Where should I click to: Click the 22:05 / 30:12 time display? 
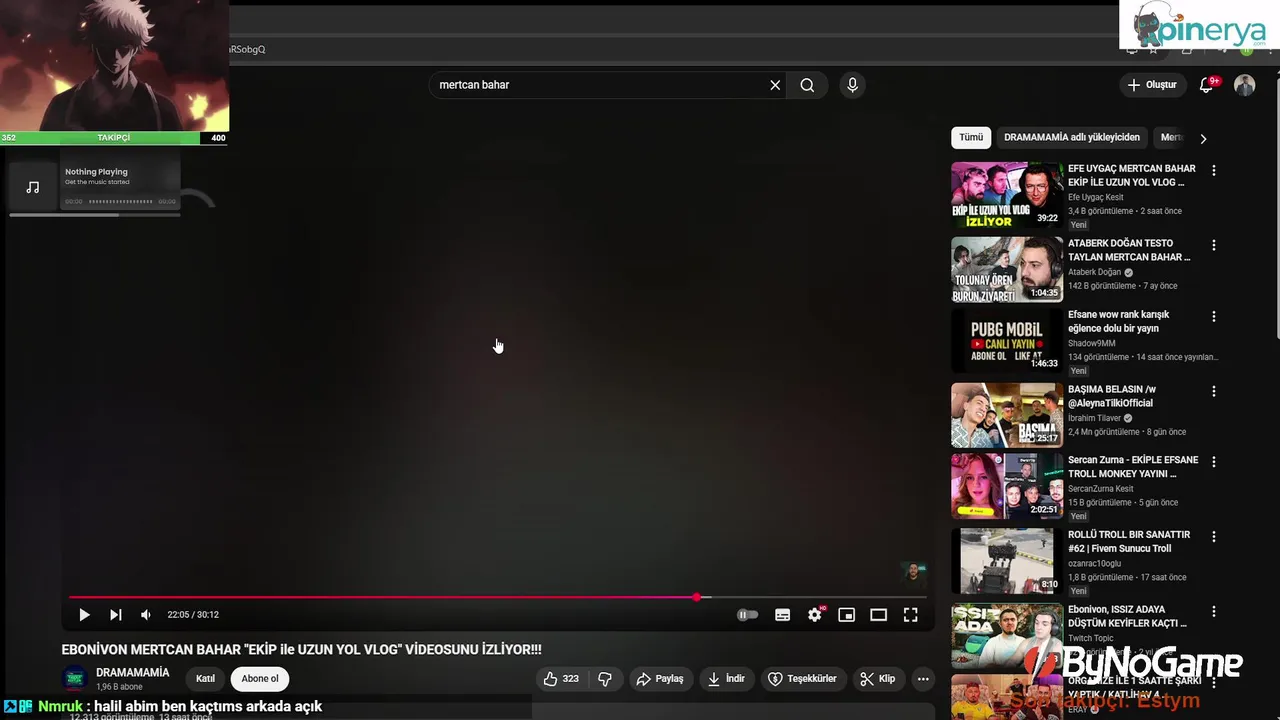193,615
